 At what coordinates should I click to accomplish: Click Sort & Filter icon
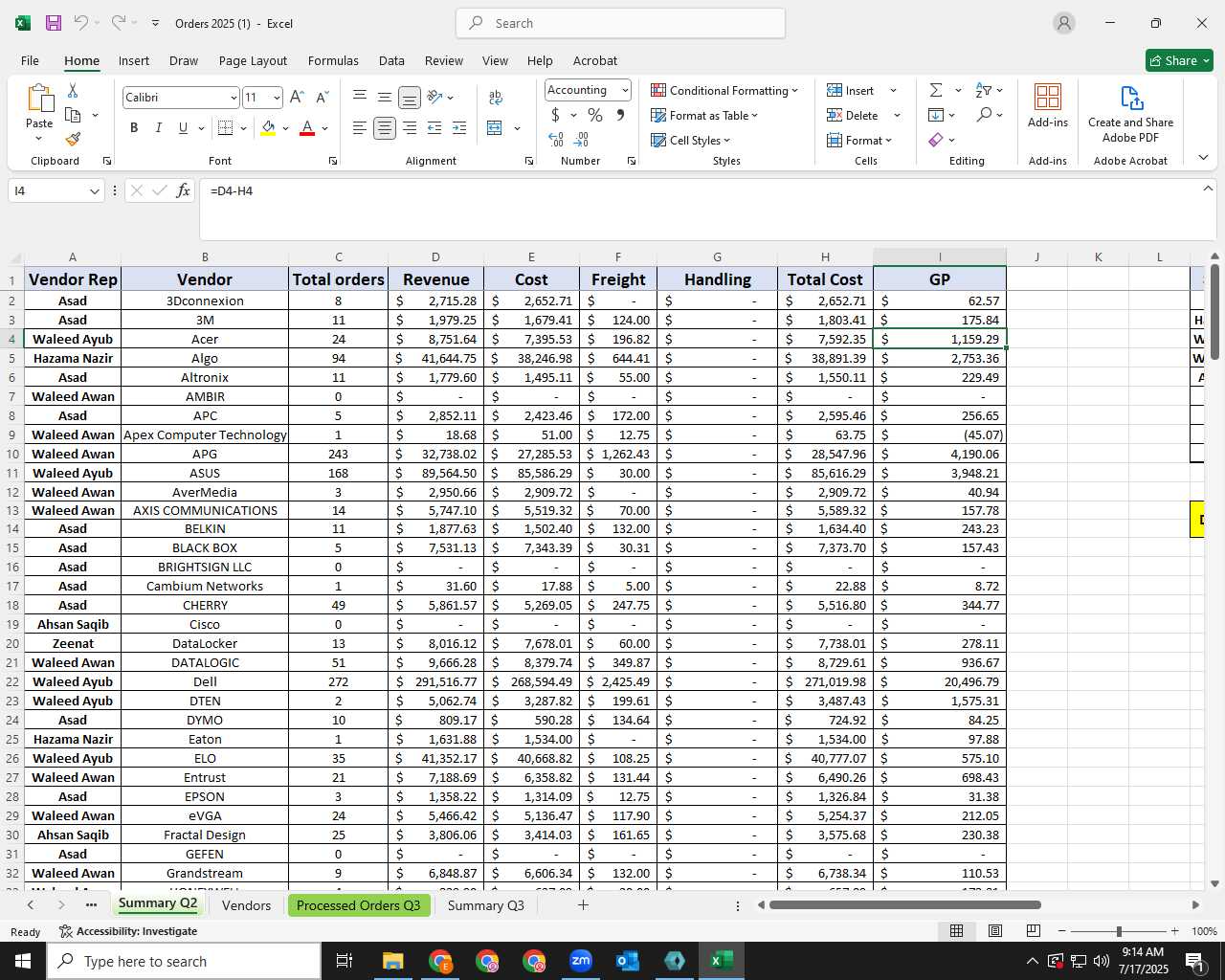pos(984,90)
